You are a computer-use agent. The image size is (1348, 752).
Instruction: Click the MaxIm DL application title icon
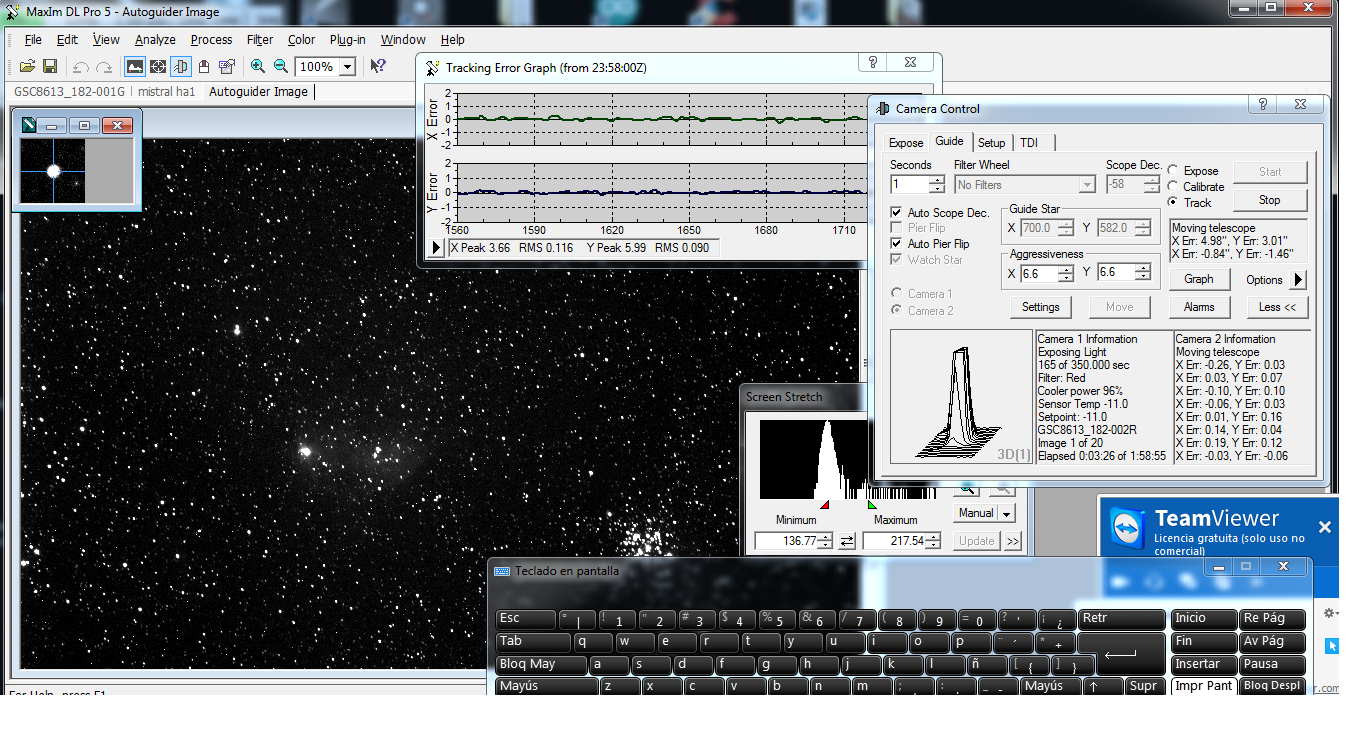point(13,12)
